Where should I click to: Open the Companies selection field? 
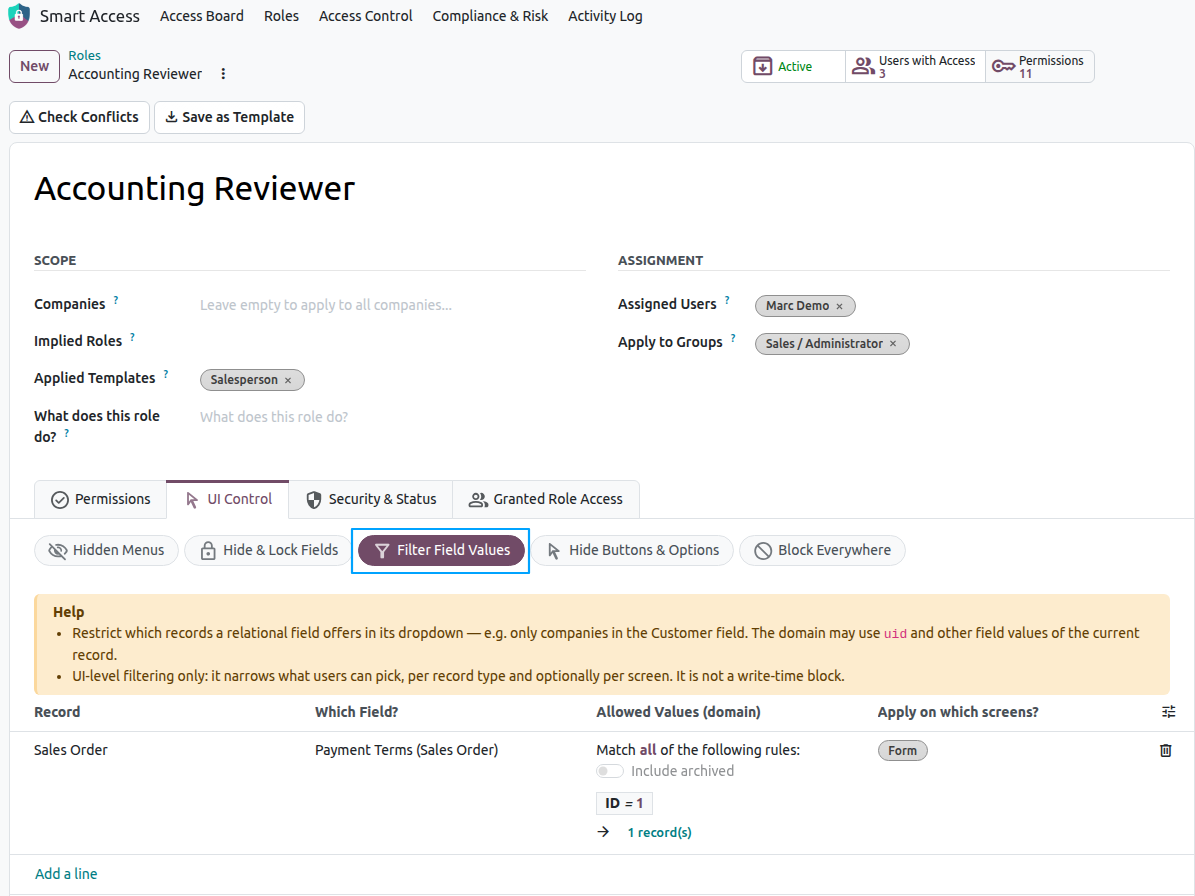click(x=392, y=305)
